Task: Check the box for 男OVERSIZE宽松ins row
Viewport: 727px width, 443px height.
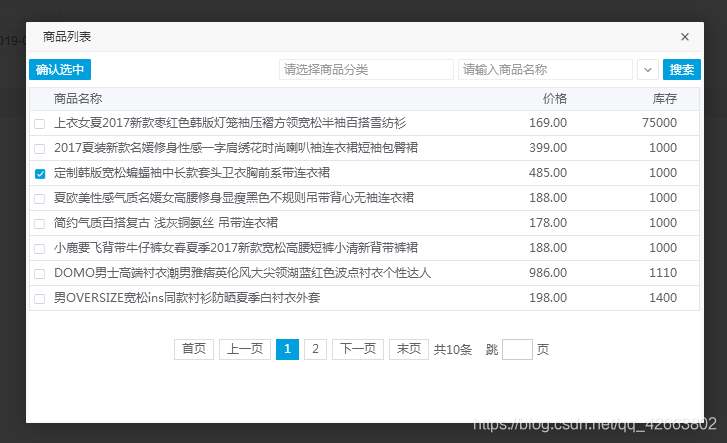Action: coord(40,299)
